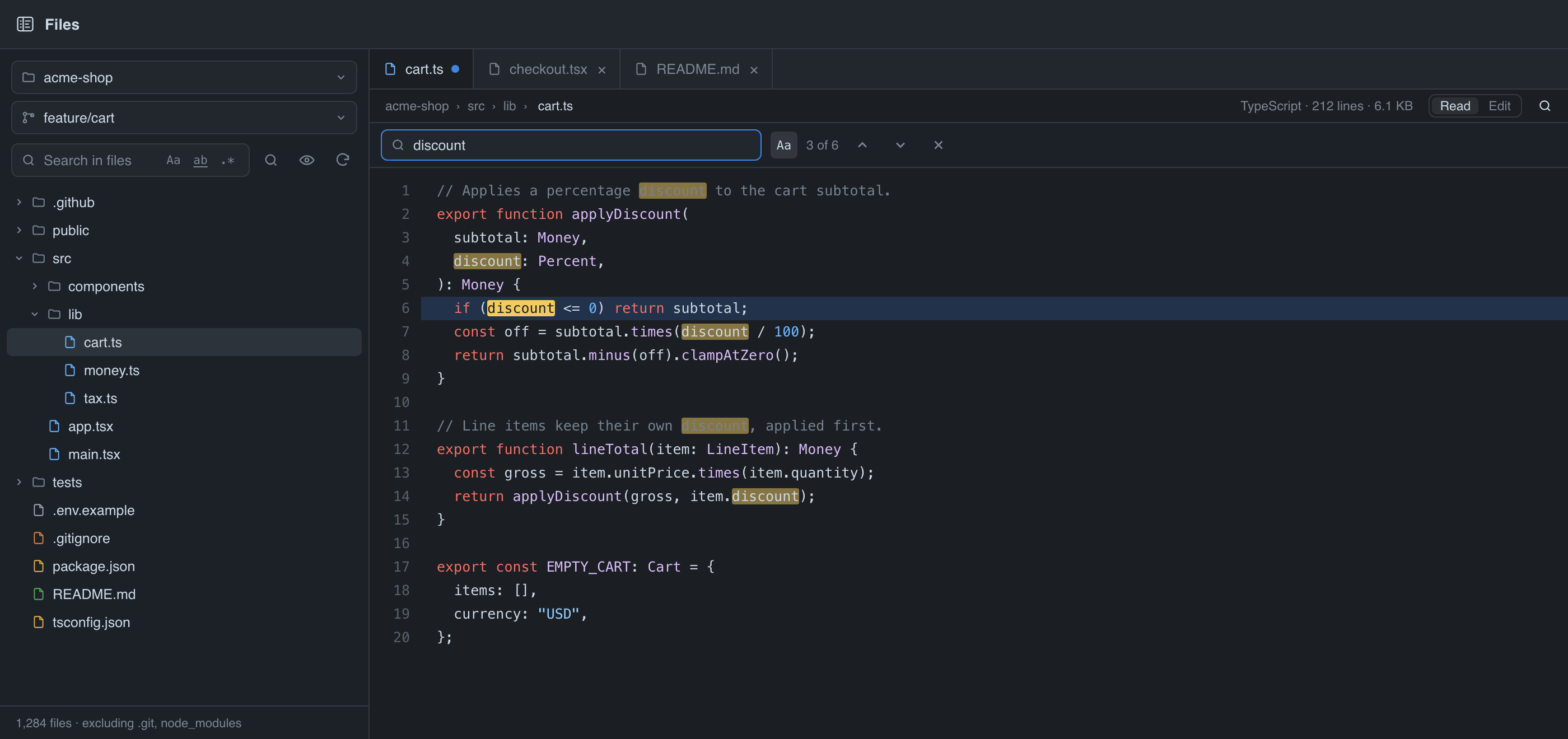Toggle regex option in Search in files
1568x739 pixels.
click(228, 160)
